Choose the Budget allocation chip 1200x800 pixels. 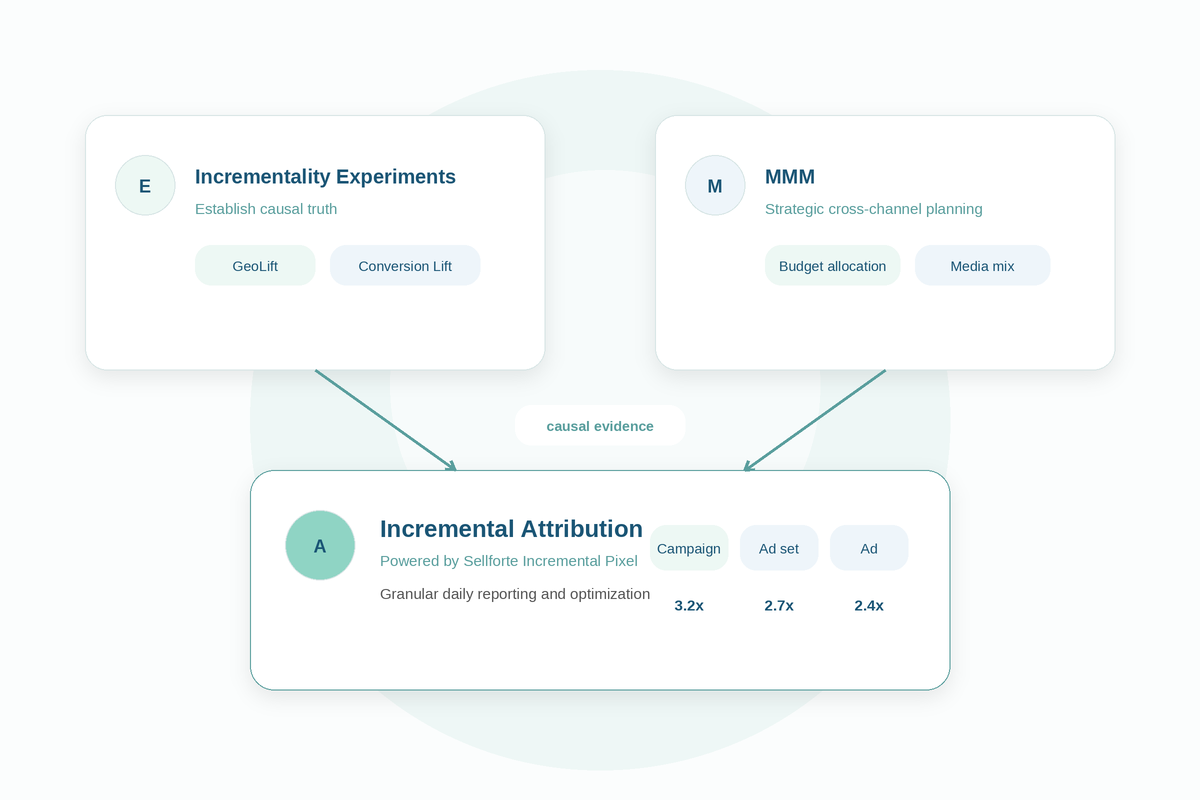tap(832, 265)
